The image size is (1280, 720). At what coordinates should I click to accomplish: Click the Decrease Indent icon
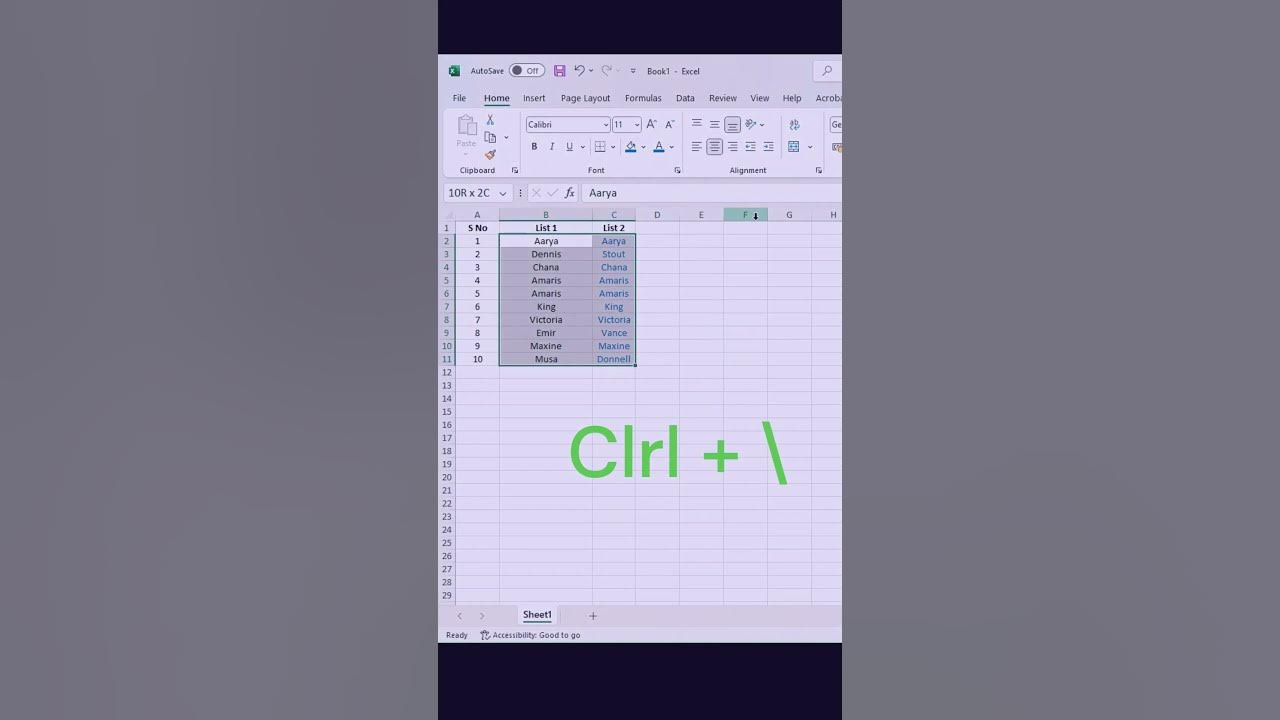click(x=750, y=147)
